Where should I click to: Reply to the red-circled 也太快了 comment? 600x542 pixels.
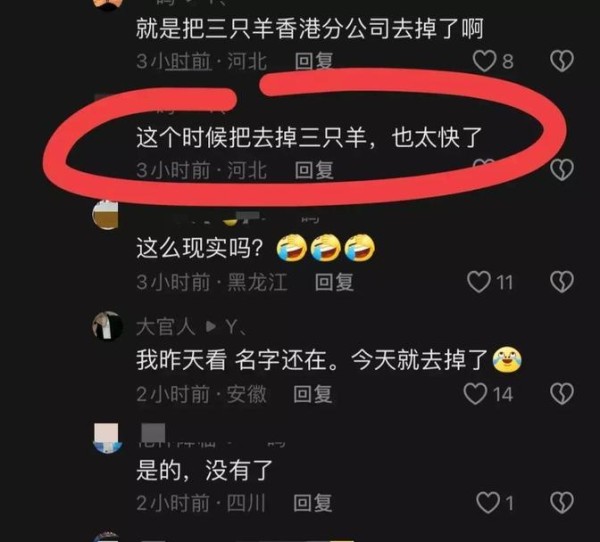pyautogui.click(x=314, y=170)
